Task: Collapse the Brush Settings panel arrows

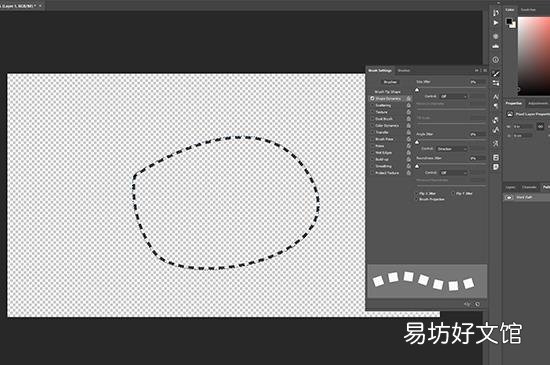Action: [477, 70]
